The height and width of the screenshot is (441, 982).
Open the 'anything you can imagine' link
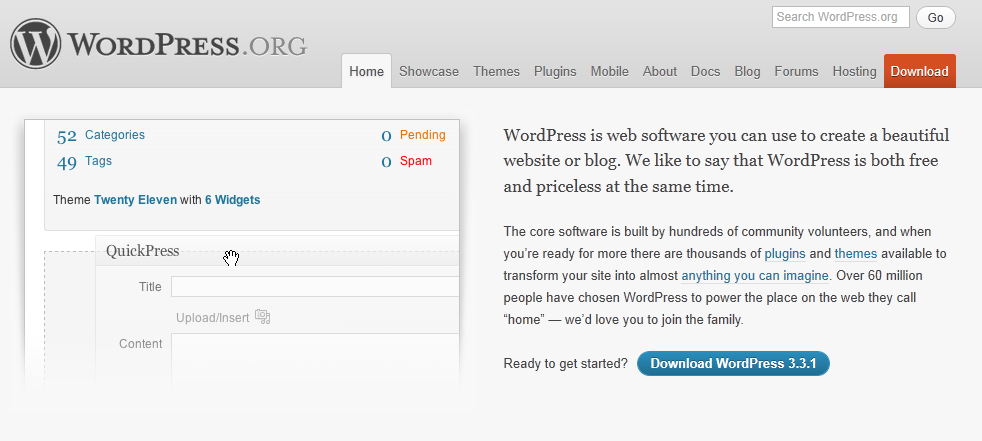pyautogui.click(x=755, y=276)
